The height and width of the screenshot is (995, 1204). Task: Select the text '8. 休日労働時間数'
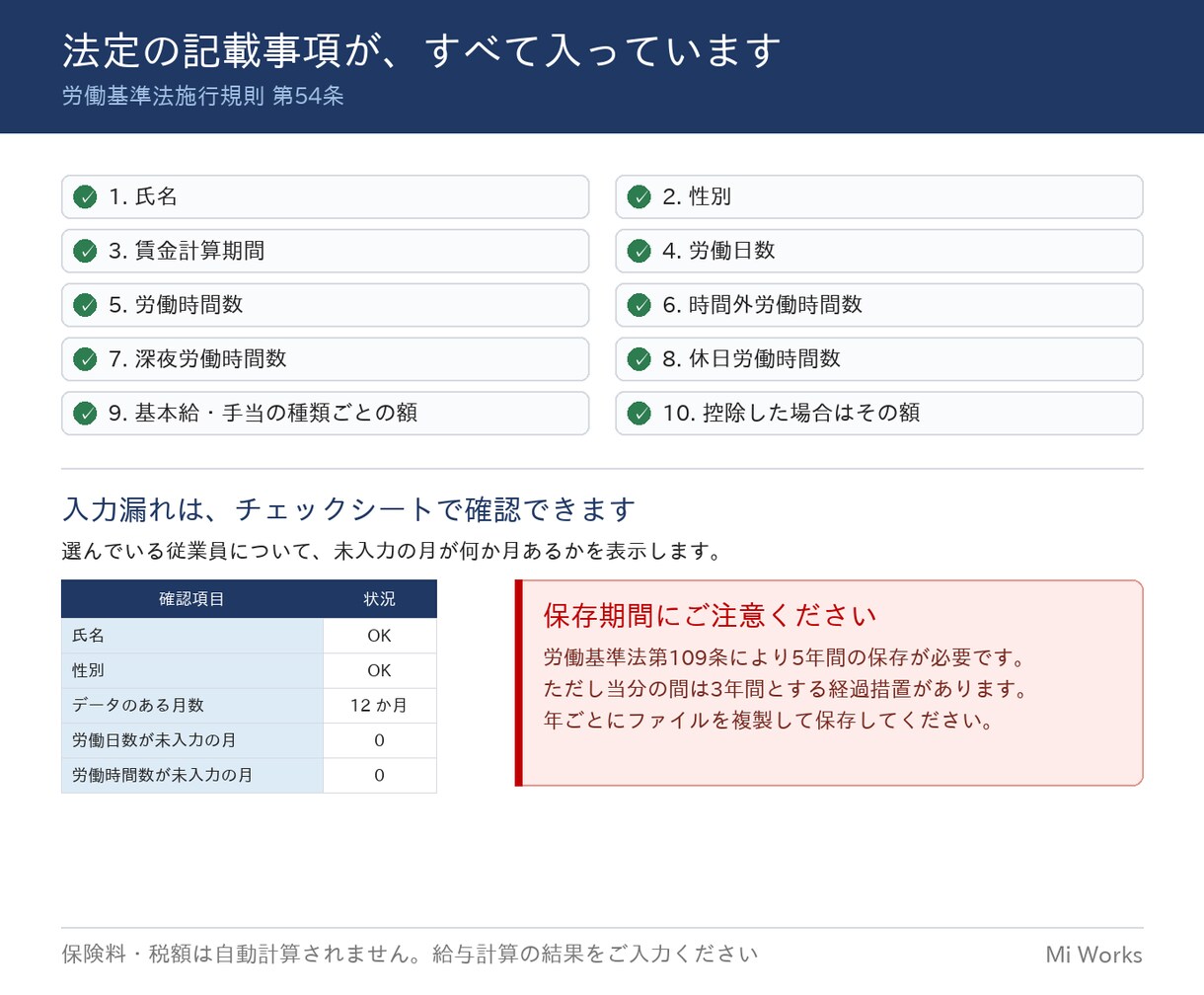pyautogui.click(x=751, y=358)
